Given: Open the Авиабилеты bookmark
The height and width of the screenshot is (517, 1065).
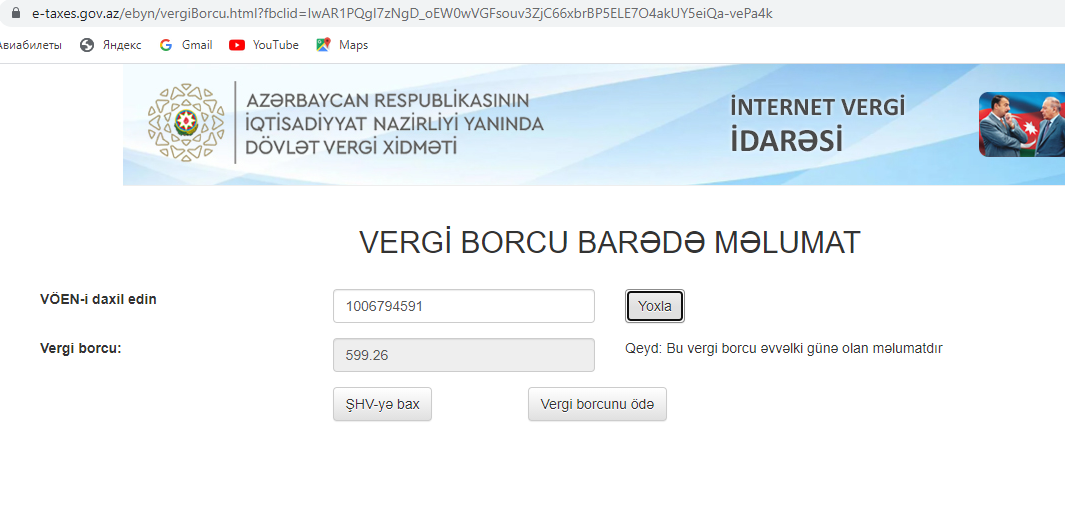Looking at the screenshot, I should point(30,45).
